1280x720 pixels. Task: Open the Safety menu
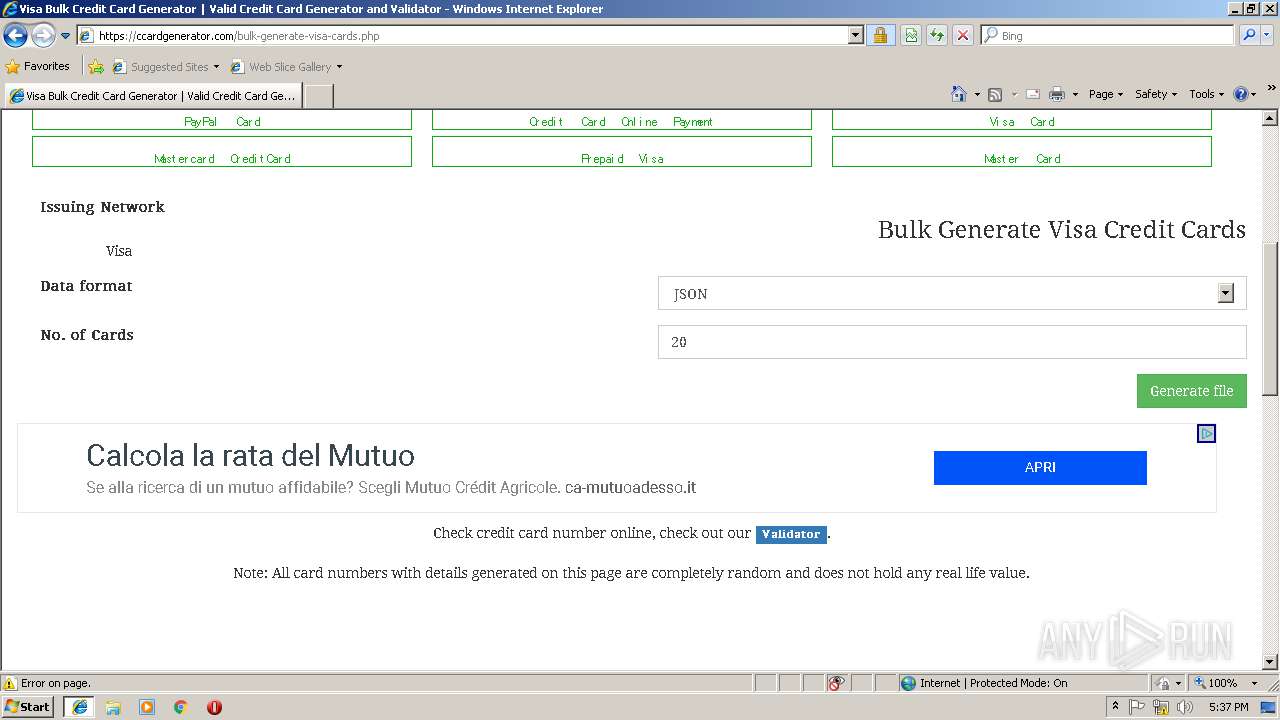(1155, 94)
